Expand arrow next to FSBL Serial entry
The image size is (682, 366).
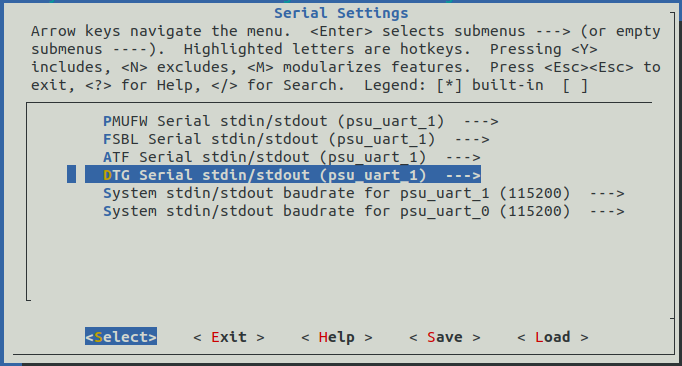(x=472, y=140)
